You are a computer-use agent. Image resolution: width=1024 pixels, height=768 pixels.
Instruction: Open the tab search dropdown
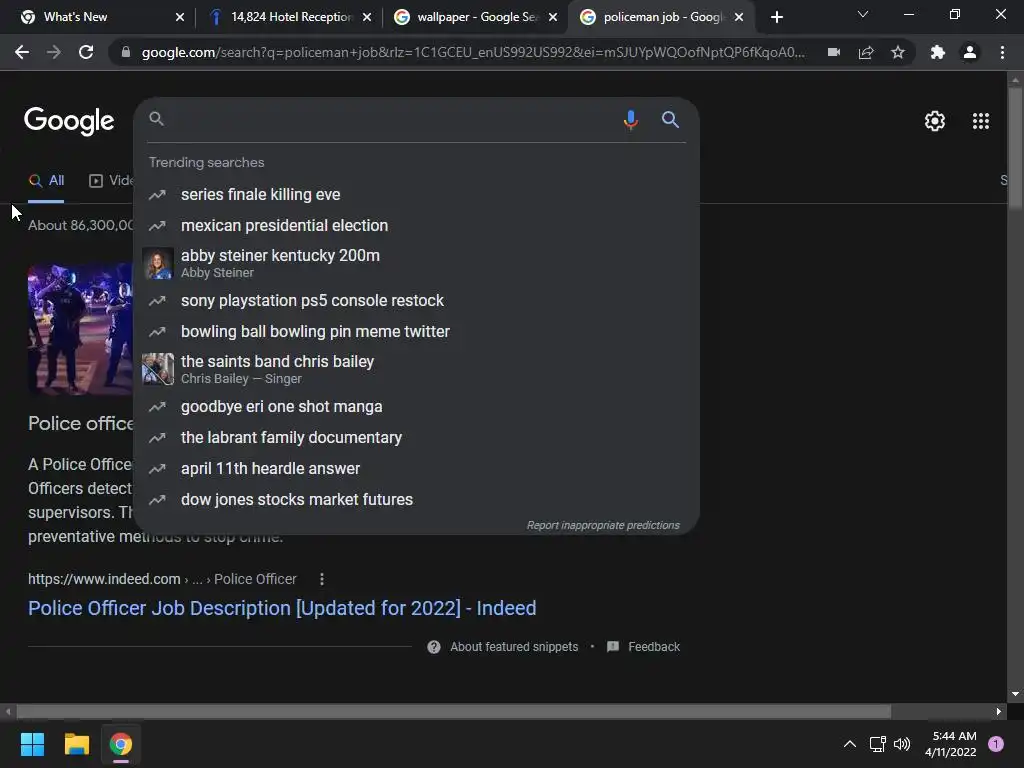(x=863, y=14)
